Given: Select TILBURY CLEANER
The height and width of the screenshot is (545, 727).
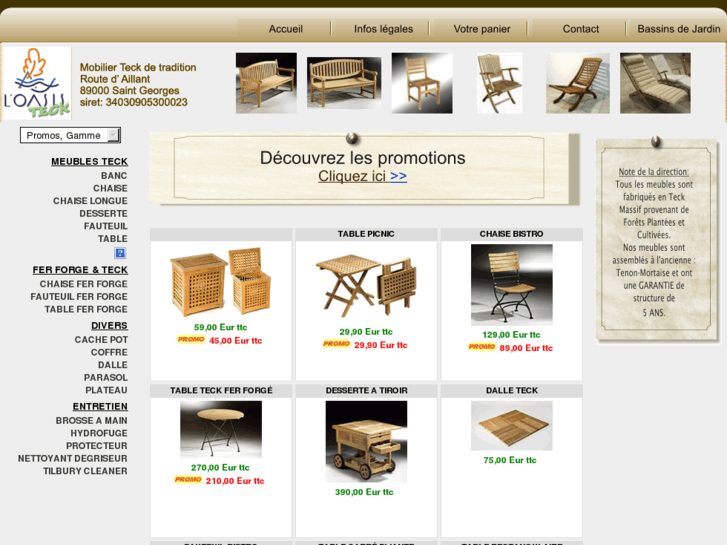Looking at the screenshot, I should 85,470.
